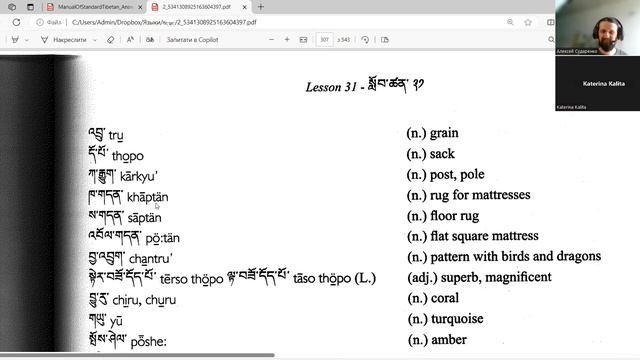Click the phrase 'tāso thöpo (L.)'
The height and width of the screenshot is (360, 640).
point(334,278)
